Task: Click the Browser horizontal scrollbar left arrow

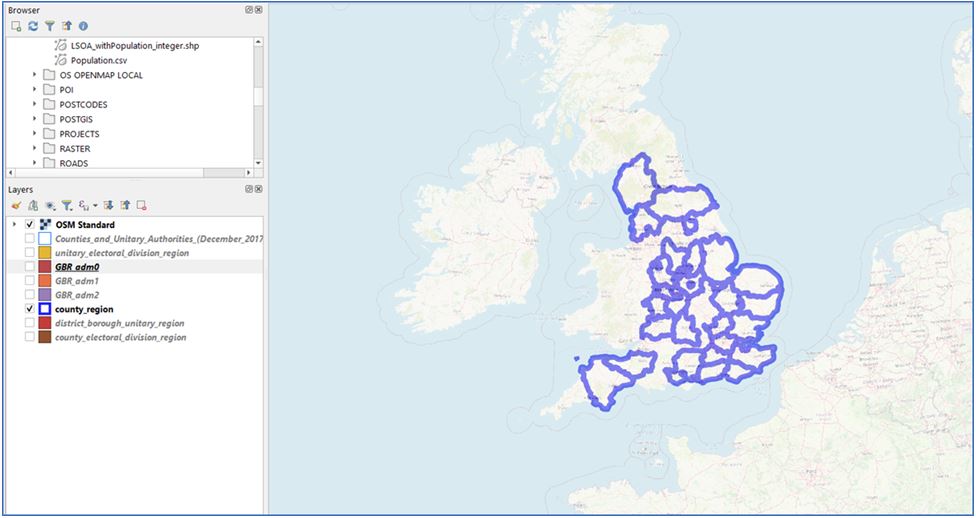Action: [11, 172]
